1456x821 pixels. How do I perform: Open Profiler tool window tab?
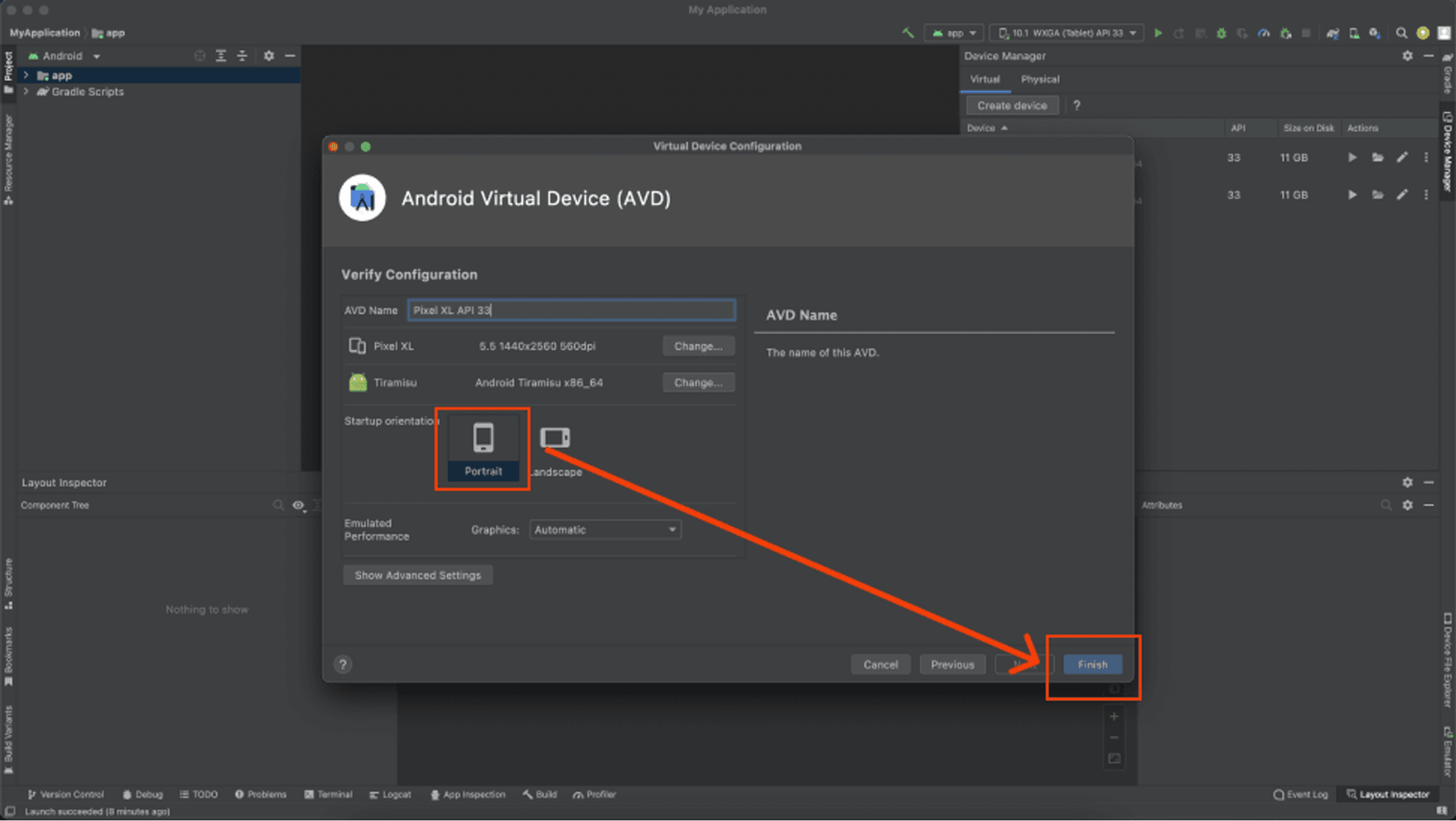point(594,795)
